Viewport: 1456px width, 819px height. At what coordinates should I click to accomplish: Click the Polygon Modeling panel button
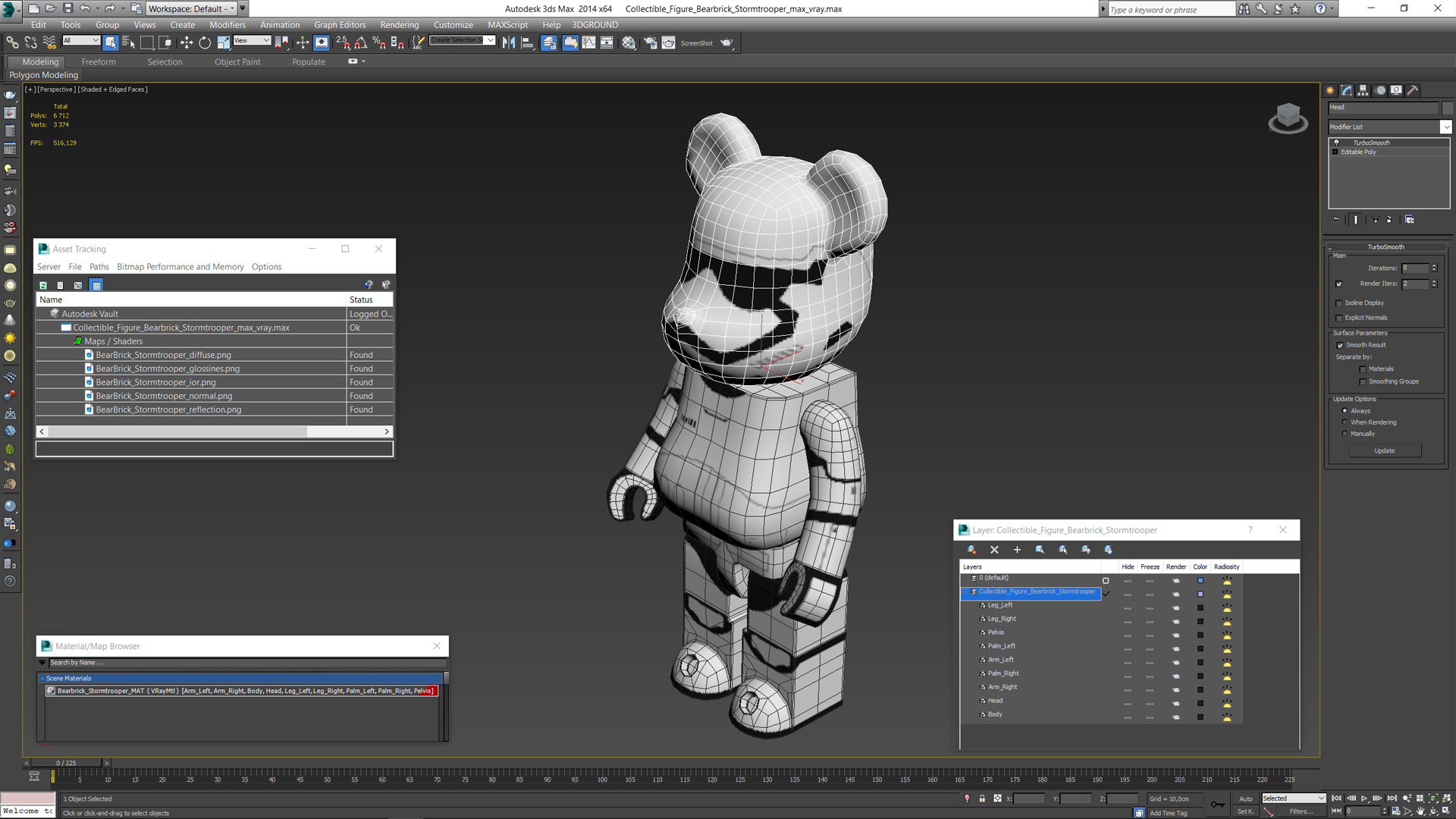pyautogui.click(x=43, y=75)
